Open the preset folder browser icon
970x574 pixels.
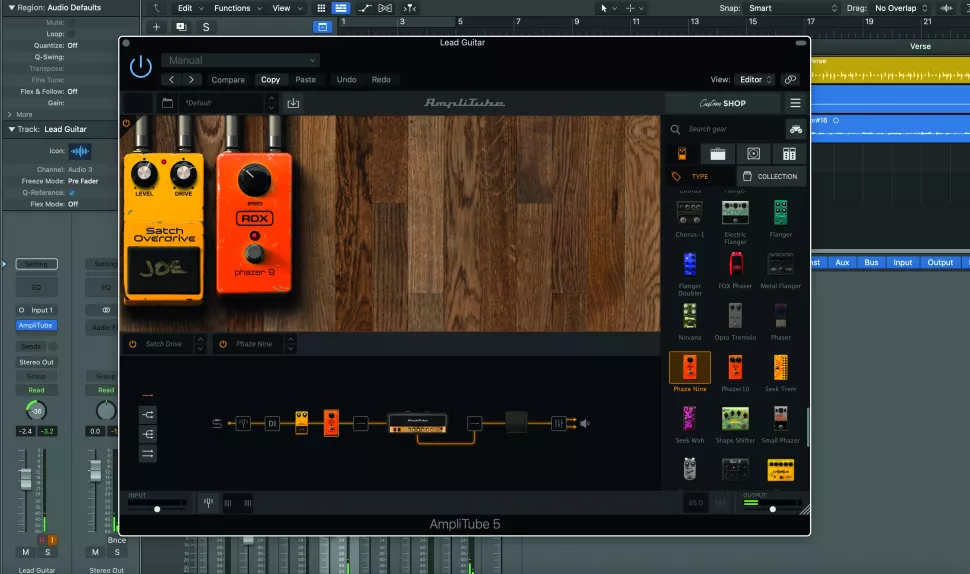tap(167, 103)
